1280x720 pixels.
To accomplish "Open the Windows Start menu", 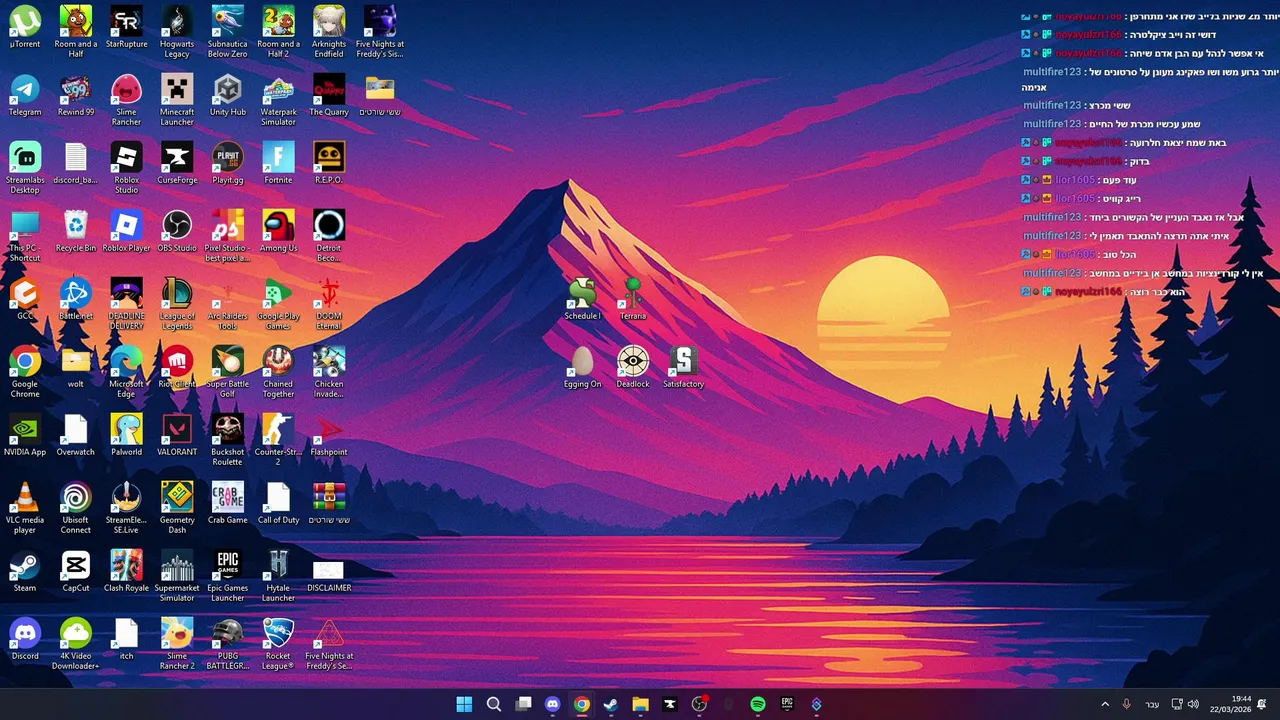I will [x=464, y=704].
